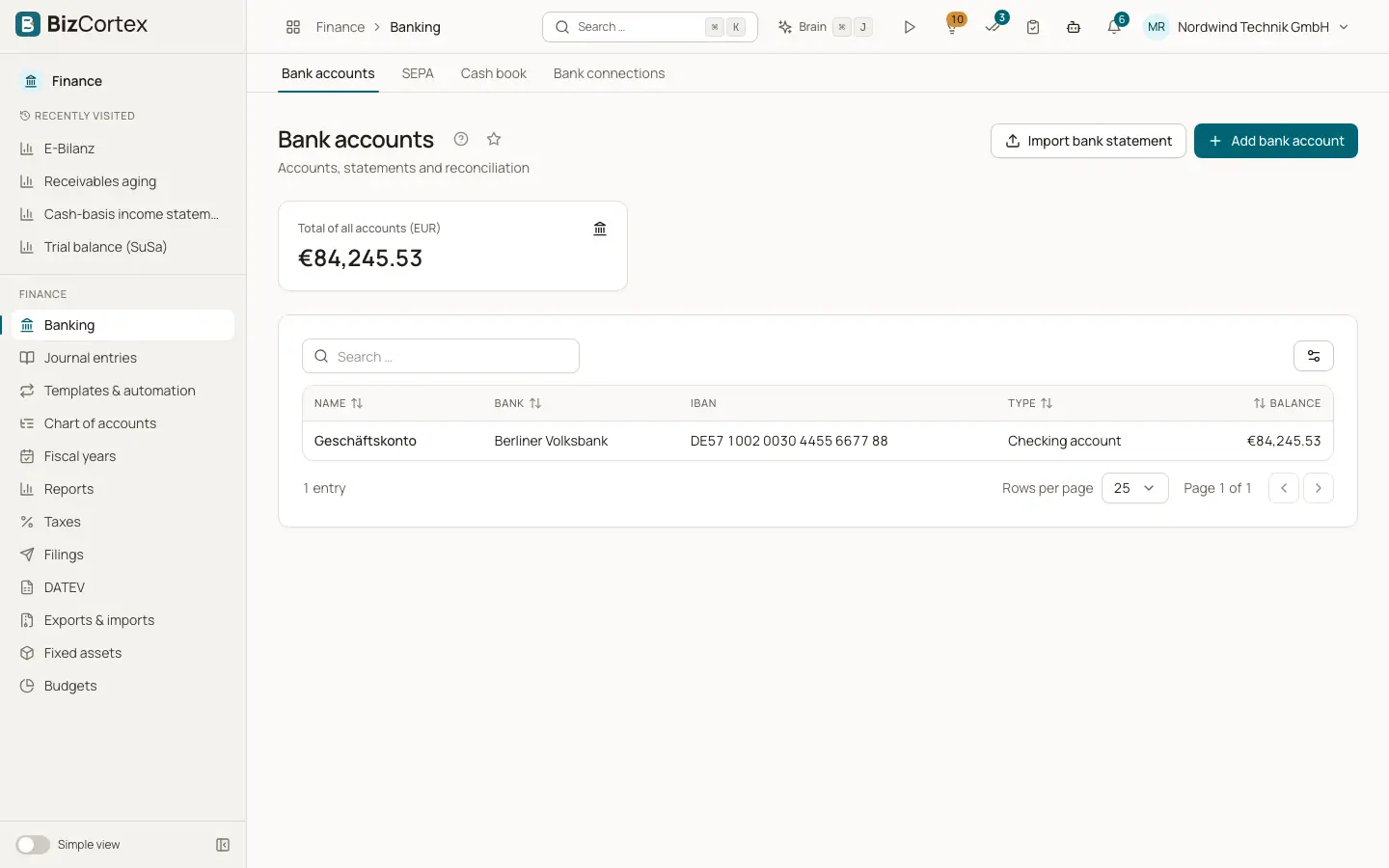This screenshot has height=868, width=1389.
Task: Click the BizCortex logo icon
Action: coord(28,24)
